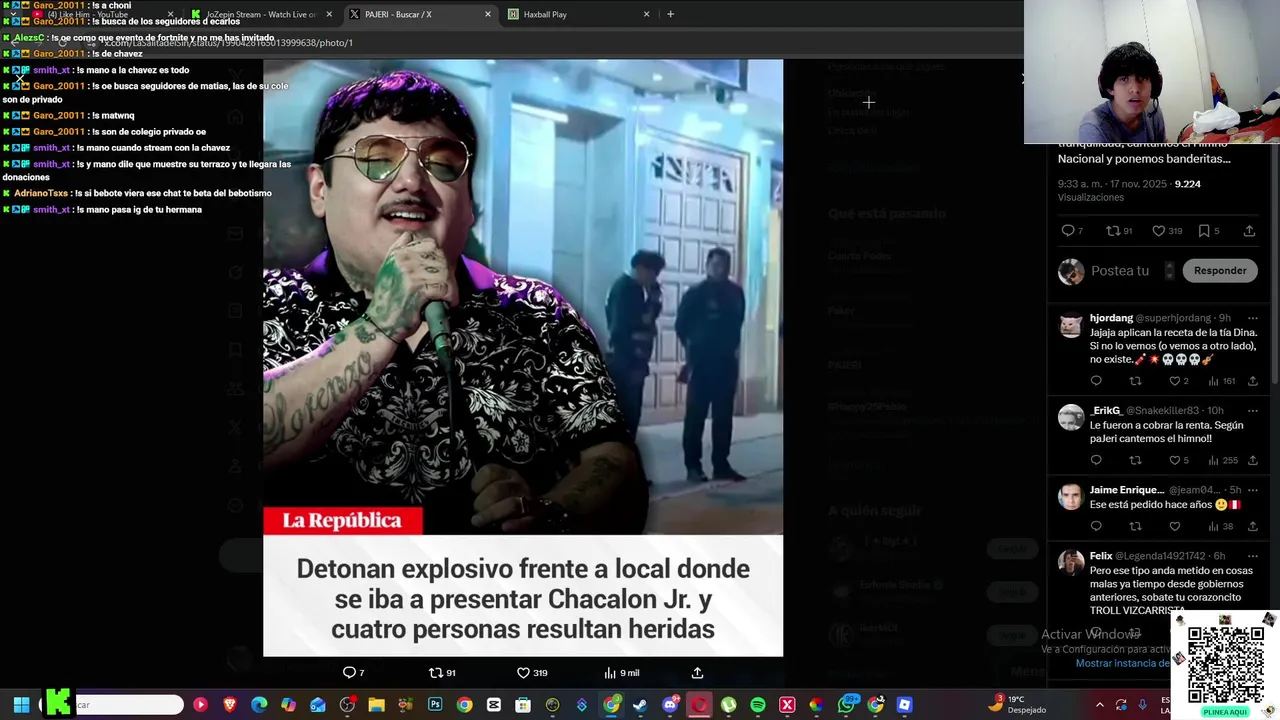Click the tweet date '17 nov. 2025'
This screenshot has height=720, width=1280.
[x=1136, y=184]
